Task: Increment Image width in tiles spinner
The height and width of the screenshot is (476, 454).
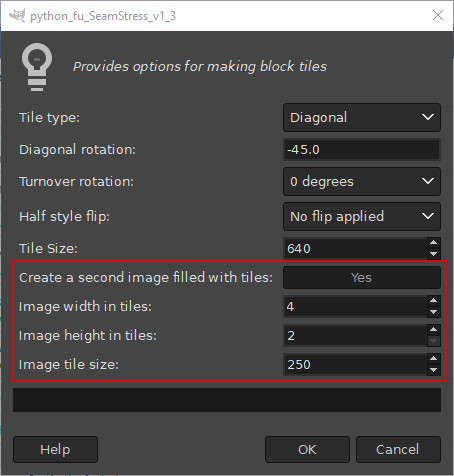Action: coord(433,301)
